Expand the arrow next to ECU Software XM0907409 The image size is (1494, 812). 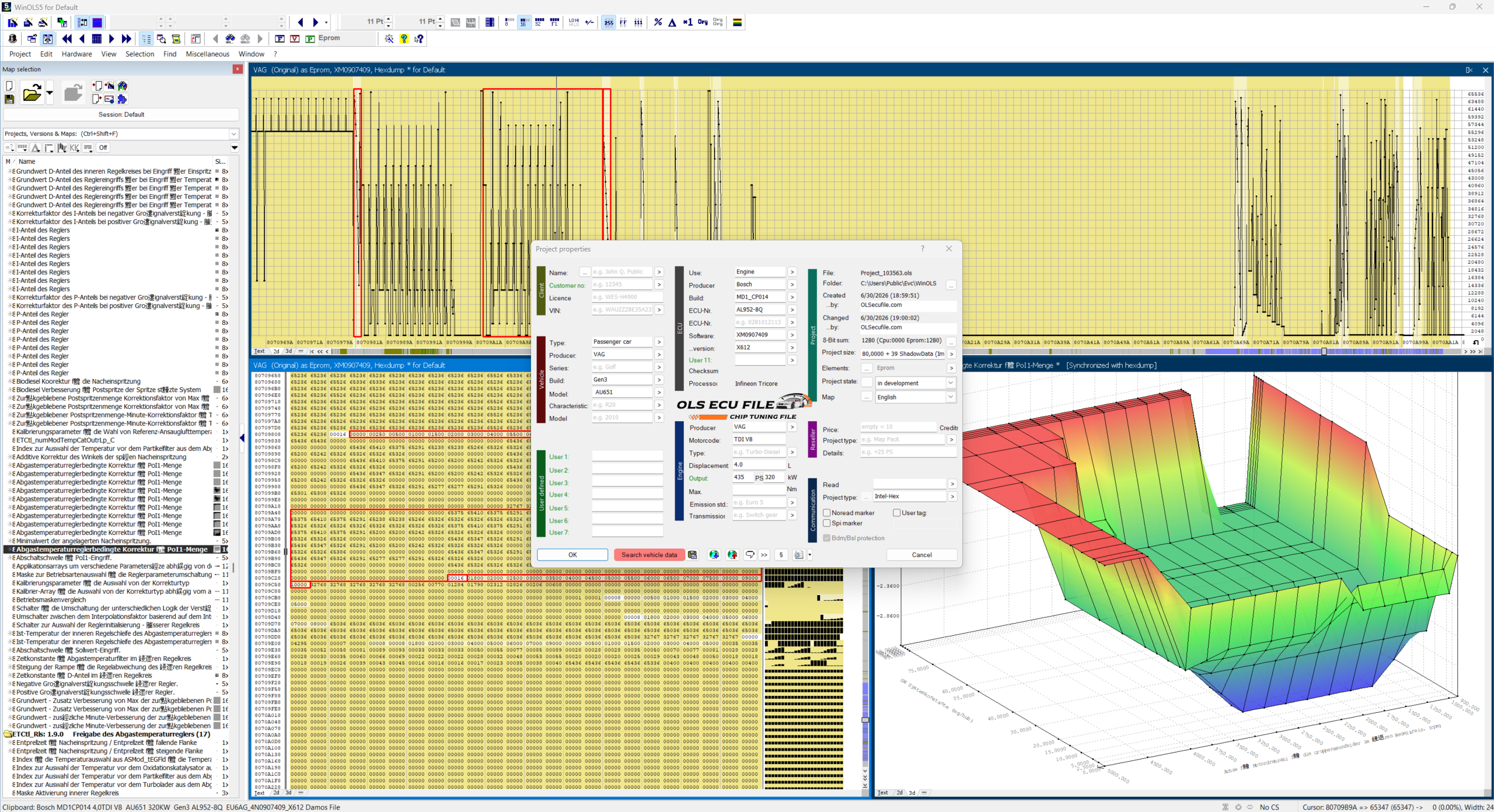[792, 335]
